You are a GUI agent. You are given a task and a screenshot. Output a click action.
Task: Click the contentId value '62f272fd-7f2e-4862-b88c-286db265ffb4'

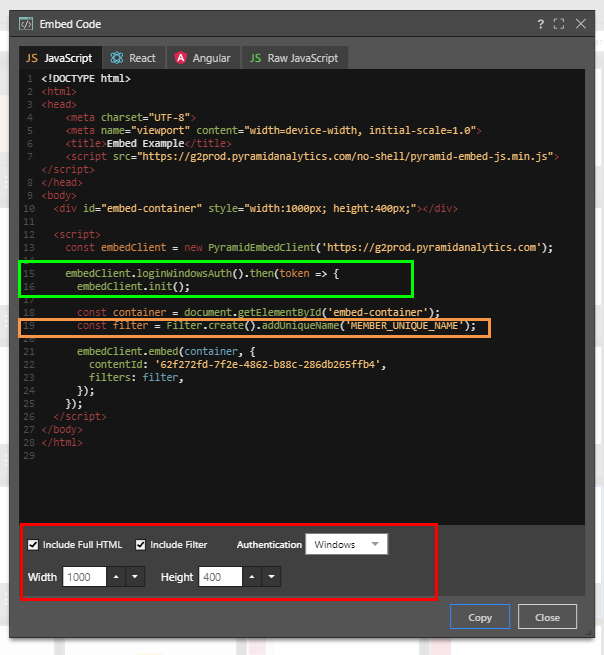tap(267, 365)
